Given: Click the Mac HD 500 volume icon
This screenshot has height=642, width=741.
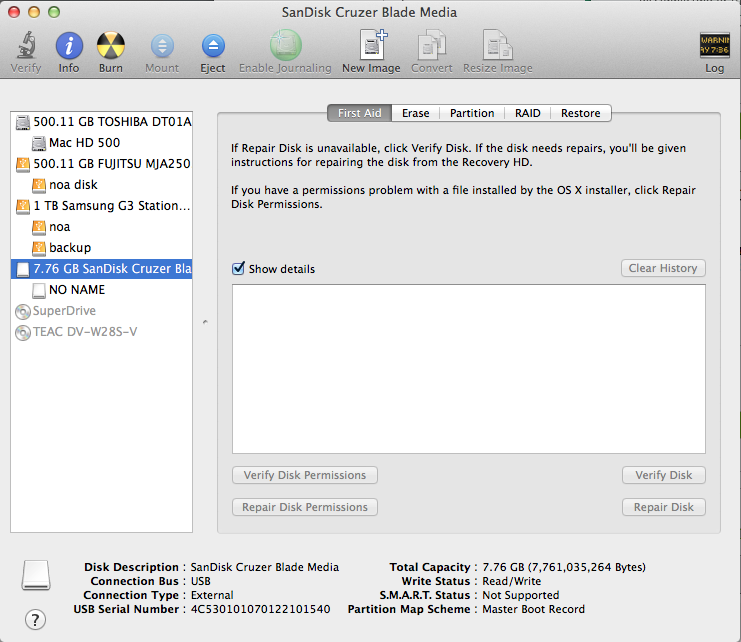Looking at the screenshot, I should pyautogui.click(x=39, y=143).
